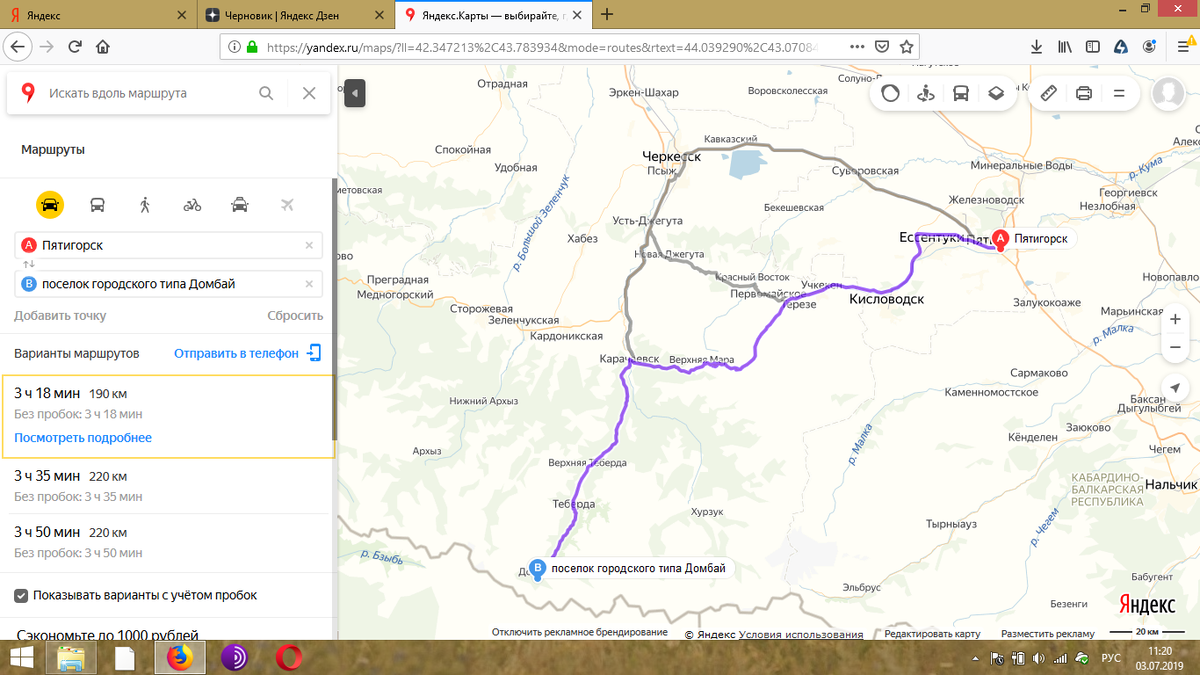This screenshot has height=675, width=1200.
Task: Close the route search panel with X
Action: pos(309,93)
